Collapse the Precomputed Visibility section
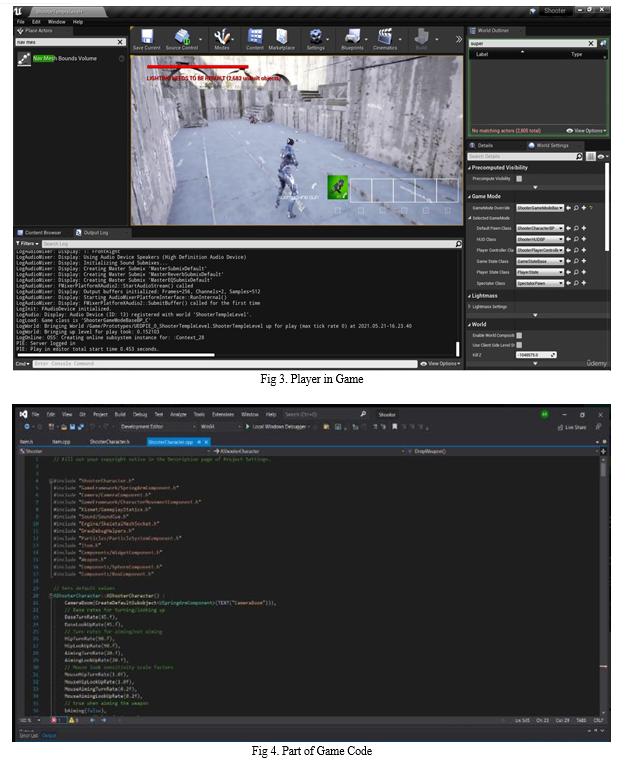Screen dimensions: 628x769 click(470, 168)
